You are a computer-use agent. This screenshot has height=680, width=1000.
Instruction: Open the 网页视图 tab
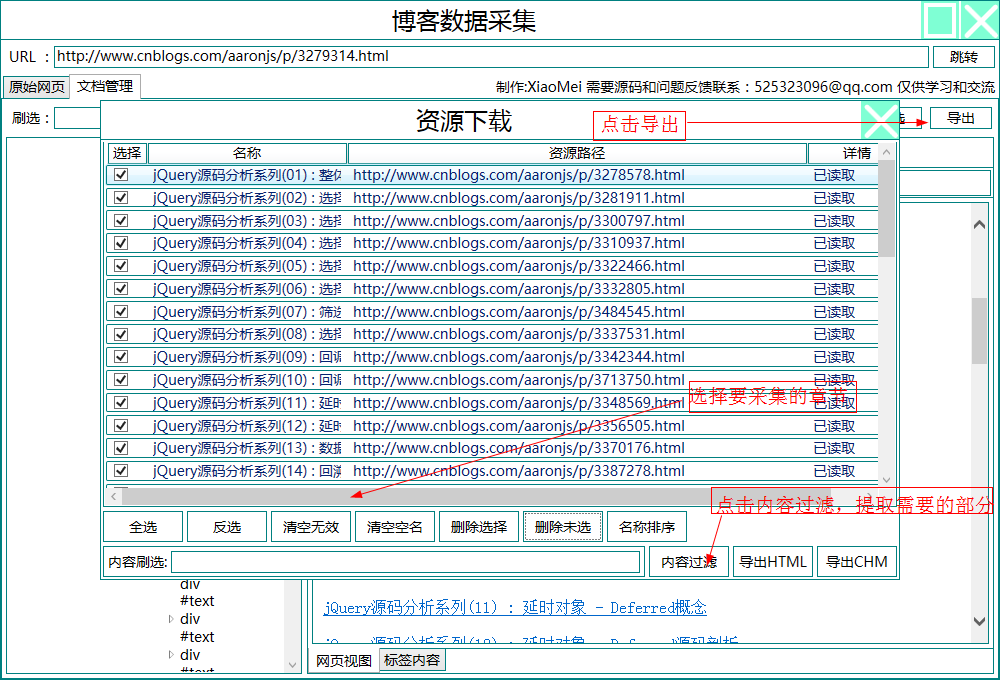click(344, 660)
